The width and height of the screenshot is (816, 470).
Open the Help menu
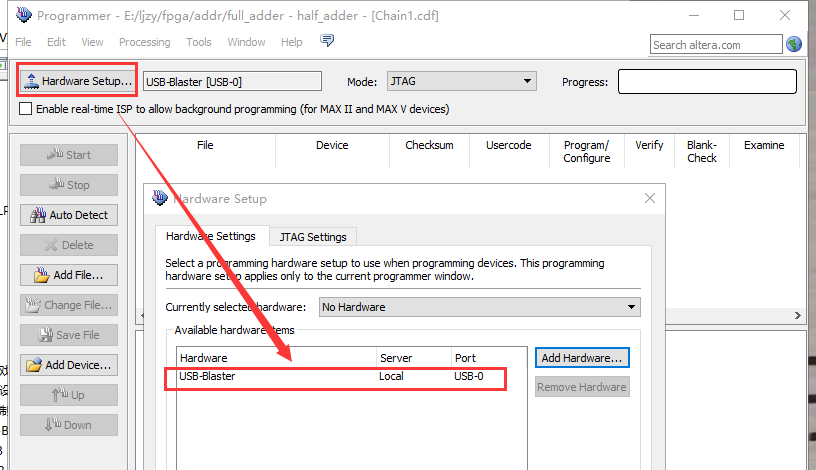(x=291, y=42)
